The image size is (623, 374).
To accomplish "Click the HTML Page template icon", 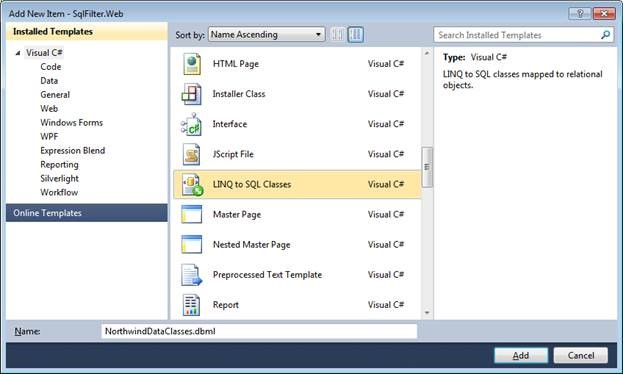I will pyautogui.click(x=192, y=64).
